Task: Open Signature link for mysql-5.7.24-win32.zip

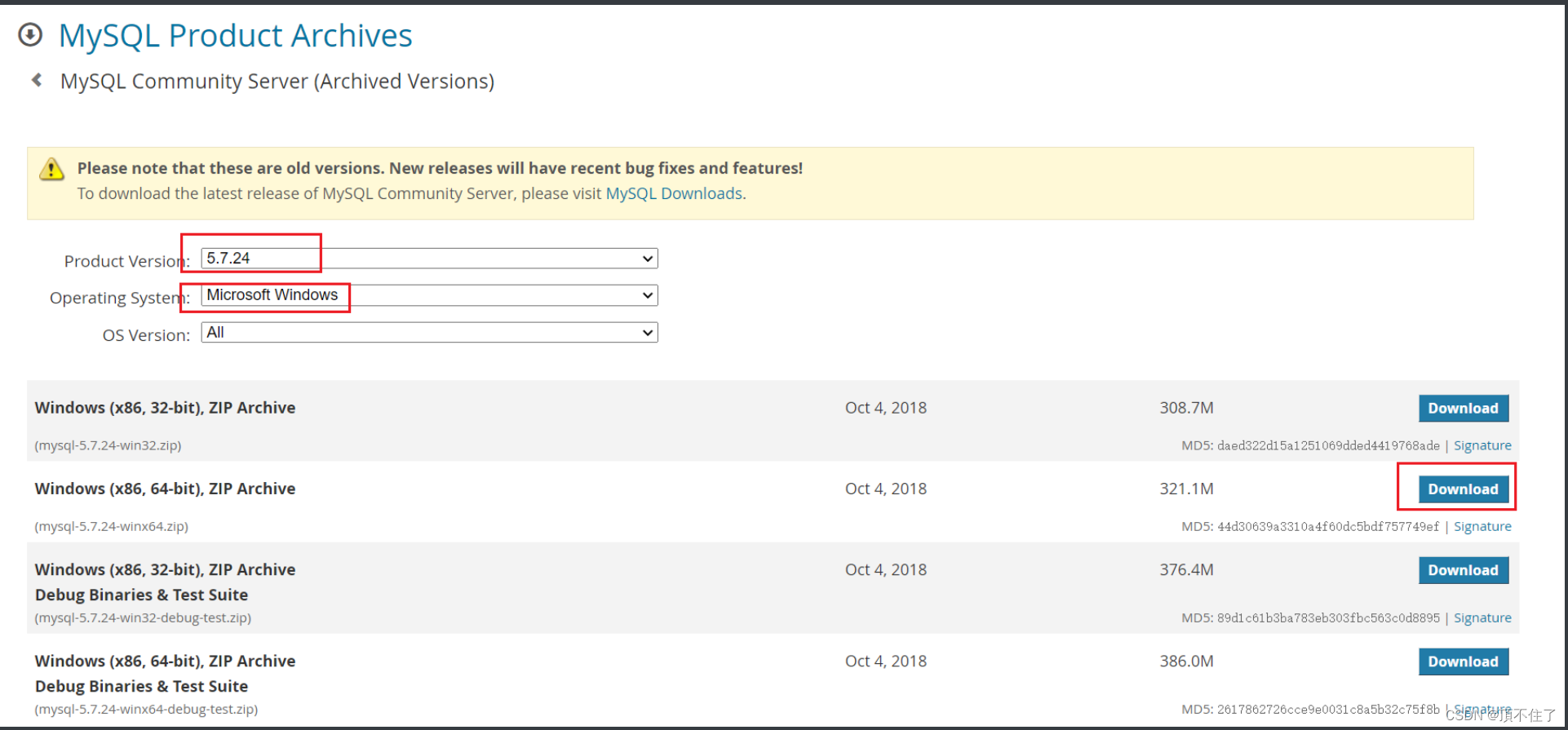Action: (1482, 445)
